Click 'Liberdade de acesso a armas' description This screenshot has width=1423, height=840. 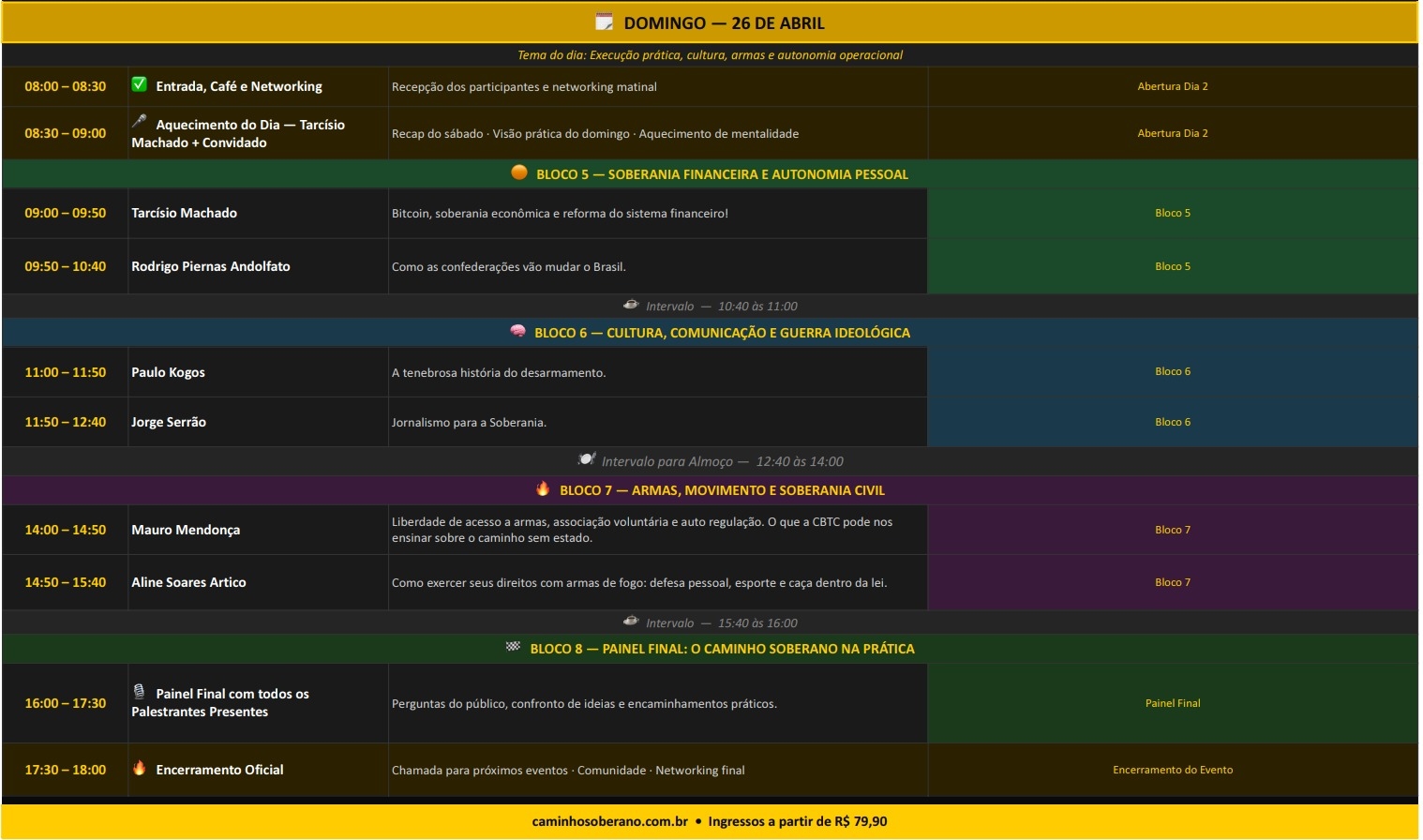coord(642,530)
